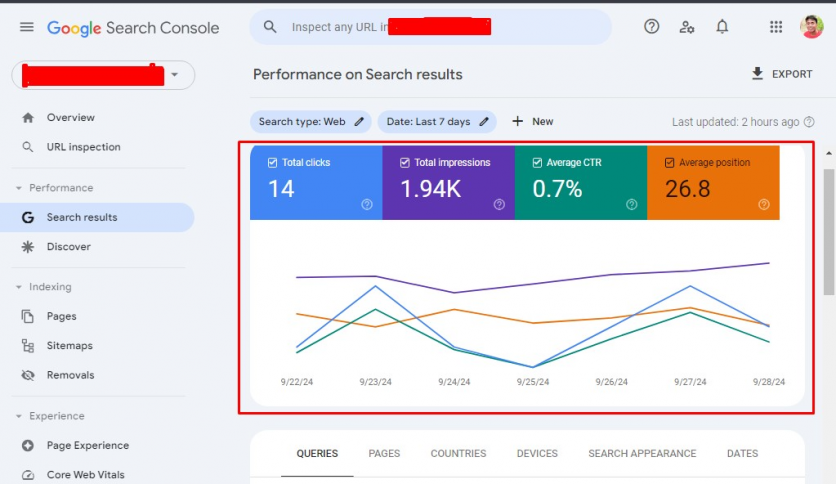Toggle the Total impressions checkbox
Image resolution: width=836 pixels, height=484 pixels.
(404, 162)
